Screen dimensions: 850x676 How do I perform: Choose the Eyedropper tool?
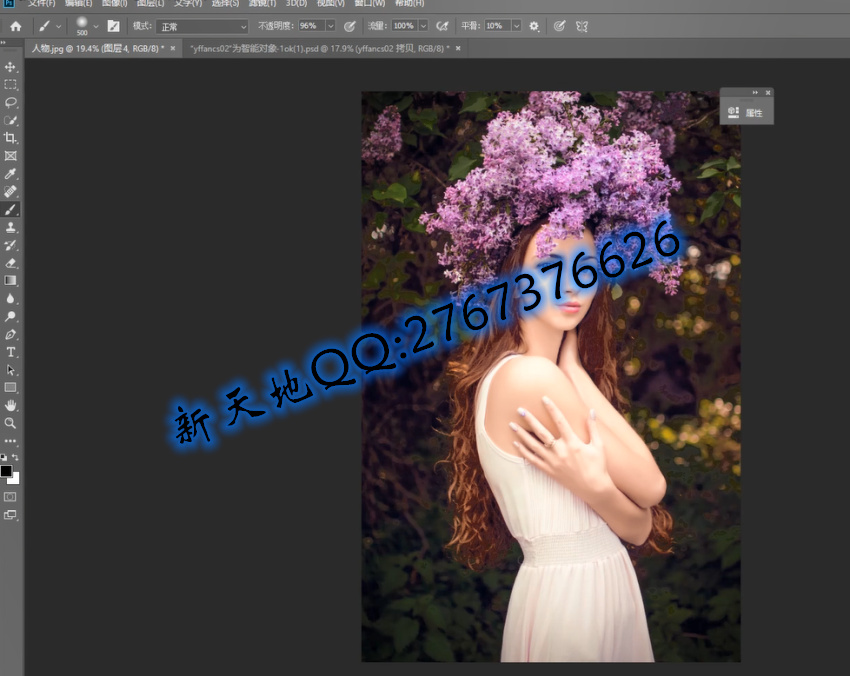click(x=11, y=174)
